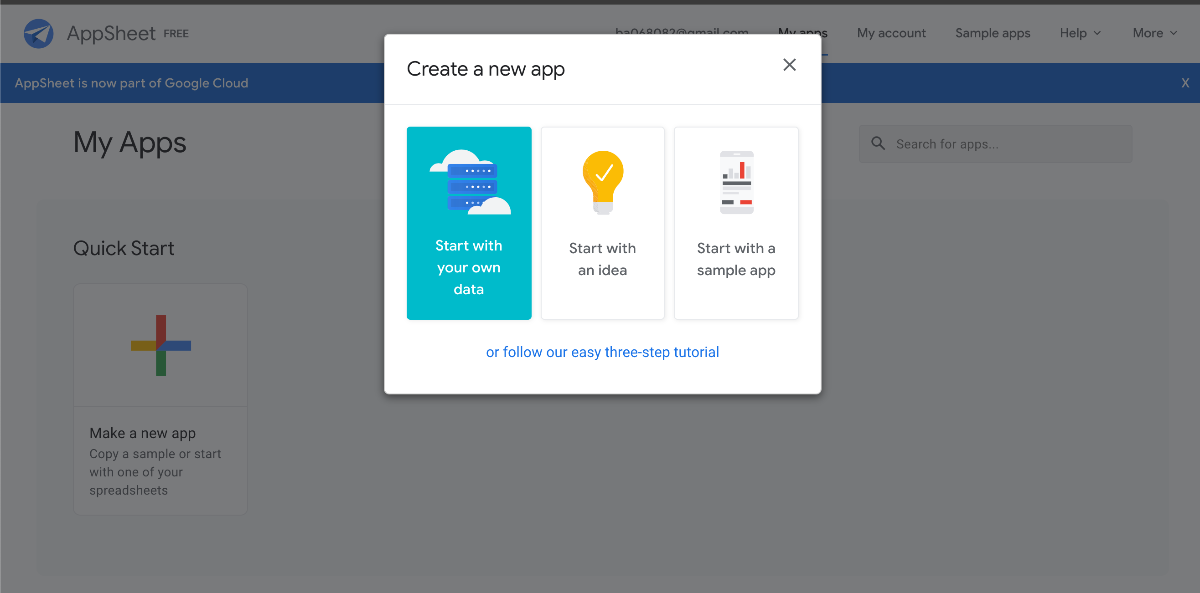
Task: Click the FREE plan label
Action: [x=176, y=34]
